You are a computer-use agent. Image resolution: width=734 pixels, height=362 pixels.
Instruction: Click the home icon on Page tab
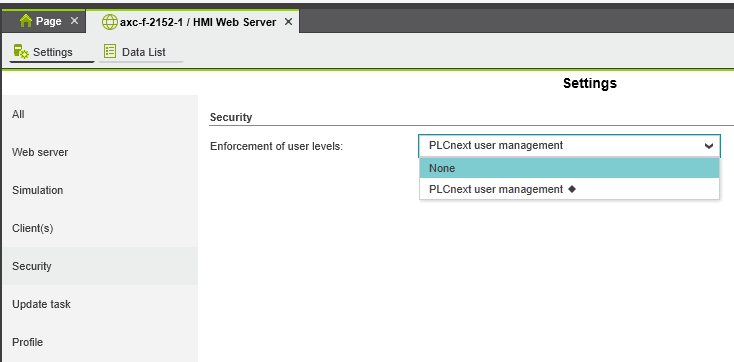[26, 21]
